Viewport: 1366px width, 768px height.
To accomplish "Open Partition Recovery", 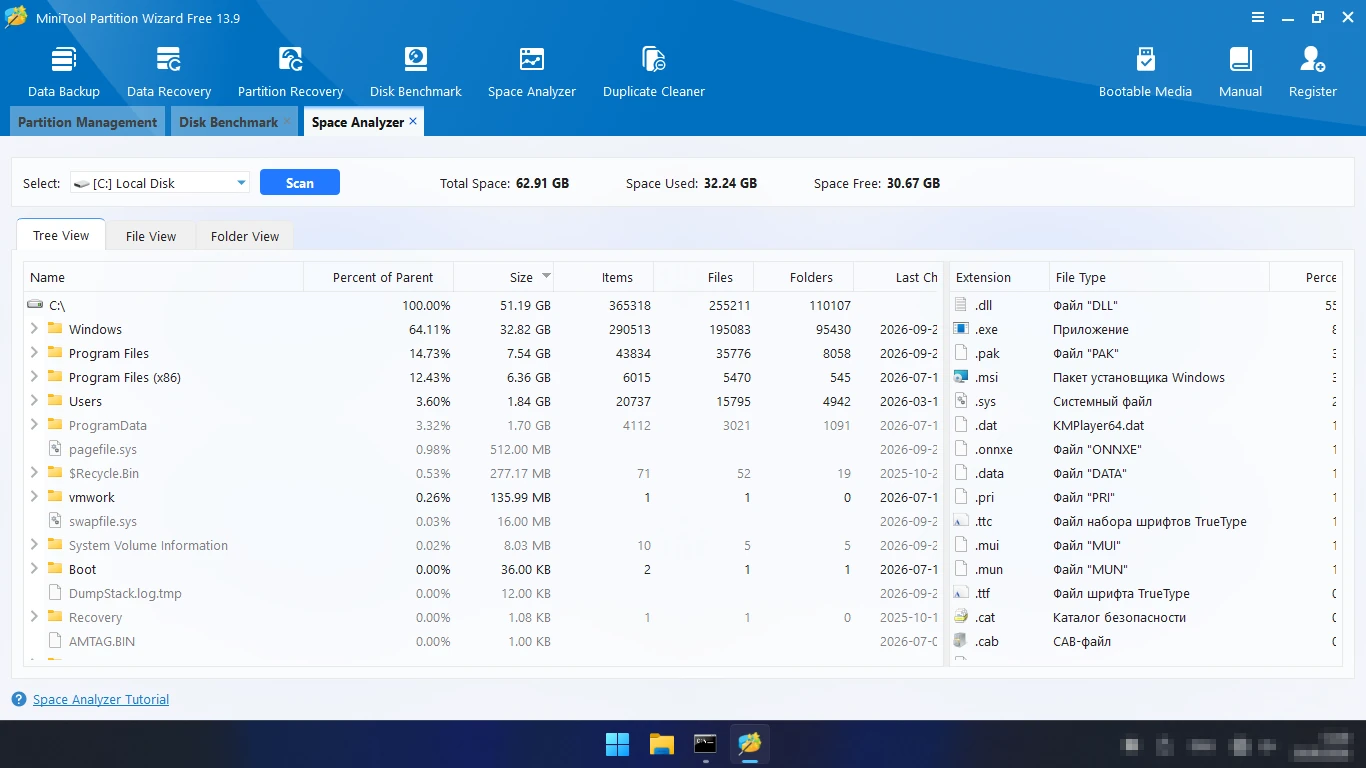I will 290,72.
